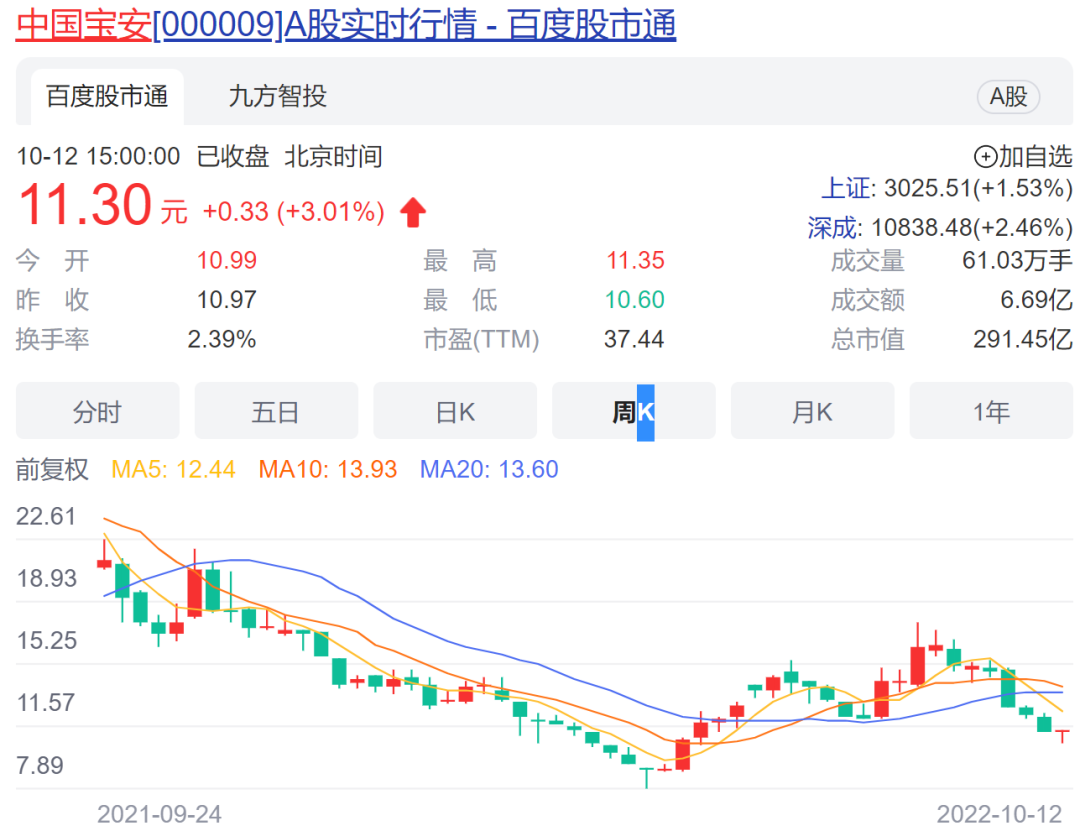The image size is (1080, 831).
Task: Open the 中国宝安[000009]A股实时行情 title link
Action: coord(346,24)
